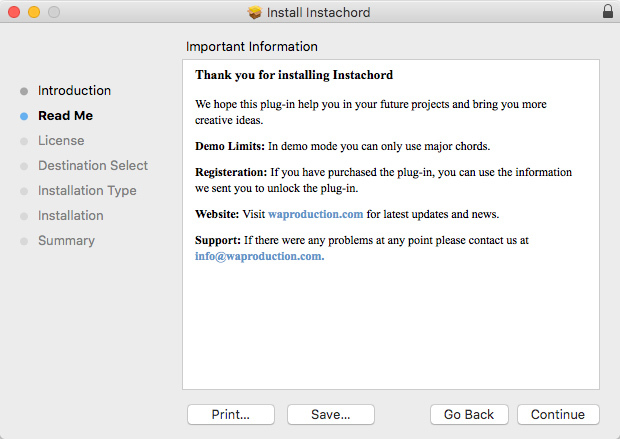Open the Print dialog

(x=231, y=414)
